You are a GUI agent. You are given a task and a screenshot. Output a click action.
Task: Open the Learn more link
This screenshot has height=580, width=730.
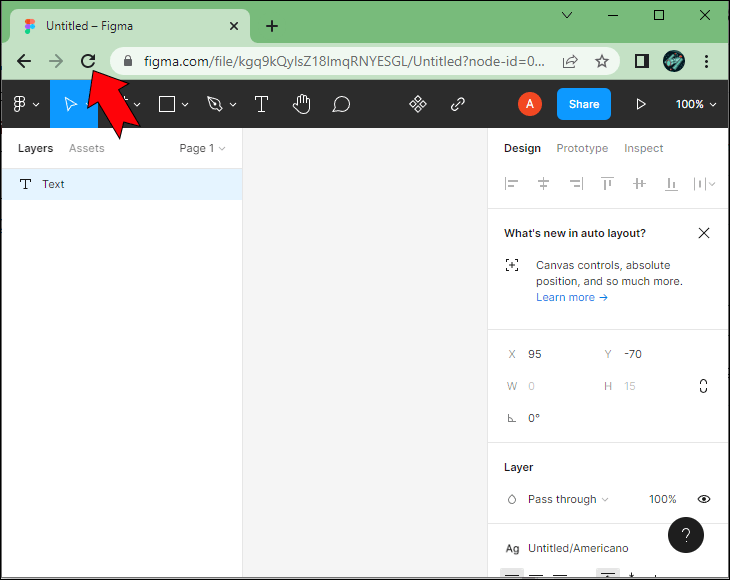(x=571, y=297)
